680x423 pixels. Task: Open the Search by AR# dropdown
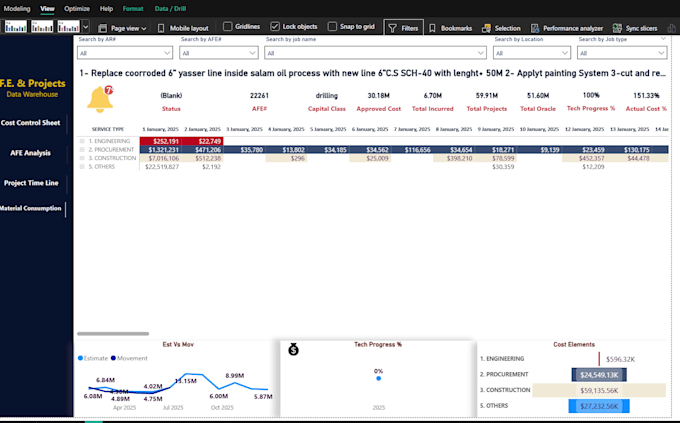click(x=125, y=53)
